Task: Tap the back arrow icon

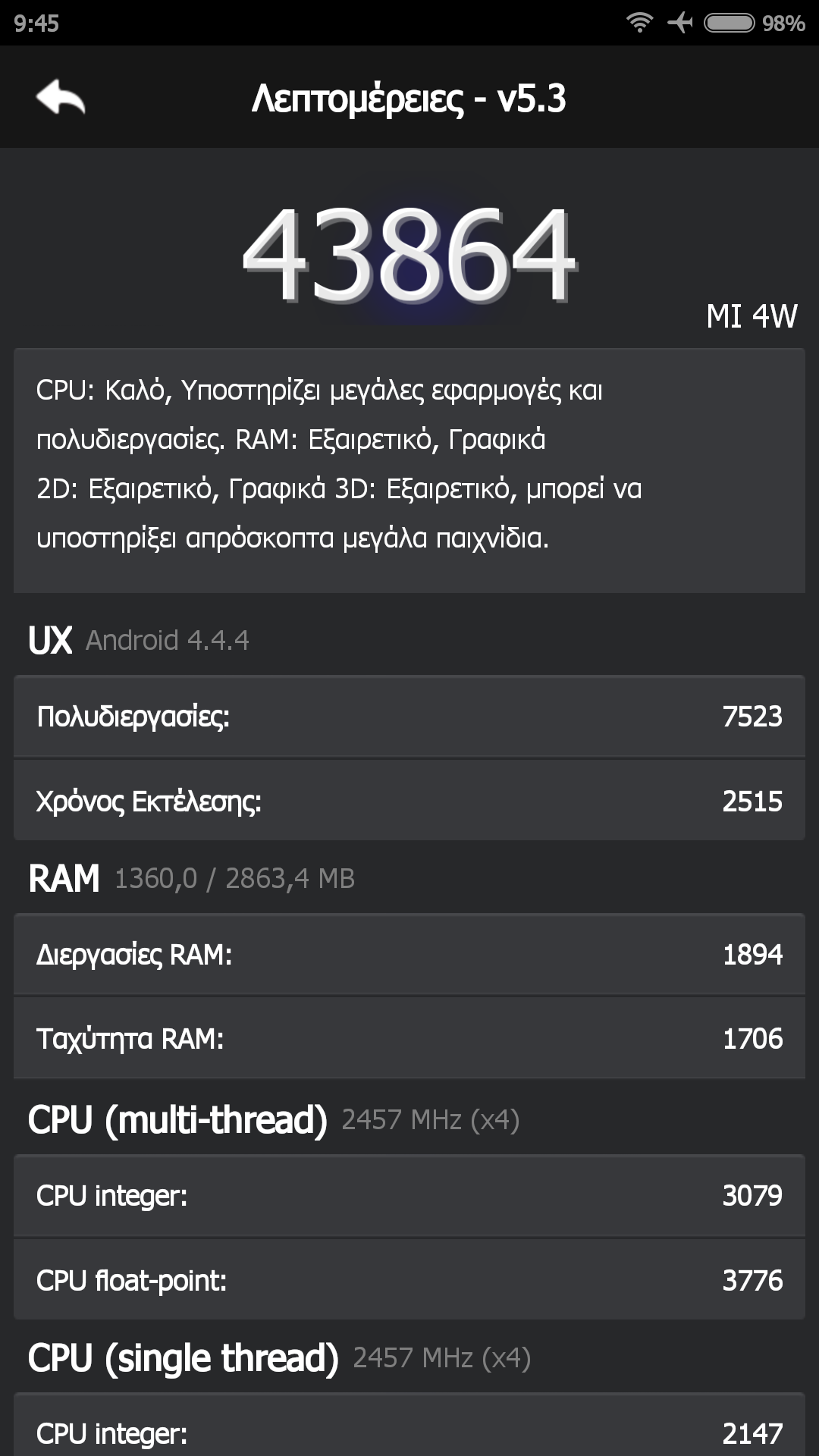Action: pyautogui.click(x=61, y=97)
